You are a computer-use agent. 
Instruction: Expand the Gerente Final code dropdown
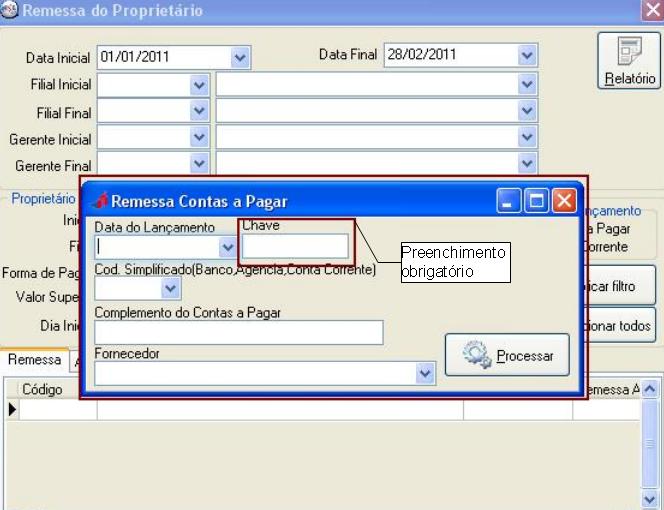(x=198, y=163)
